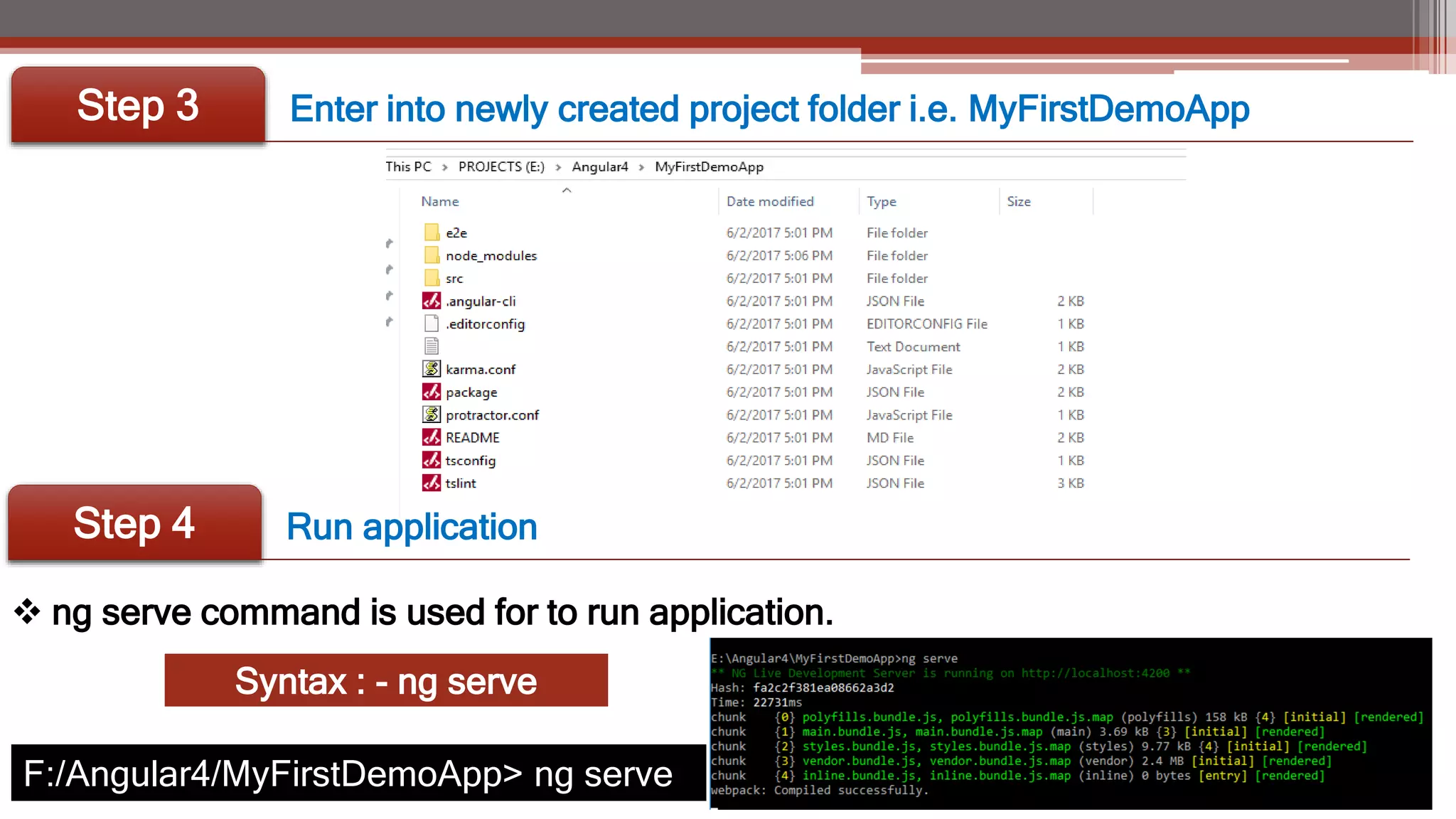Select the .angular-cli file name
Image resolution: width=1456 pixels, height=819 pixels.
(x=481, y=301)
